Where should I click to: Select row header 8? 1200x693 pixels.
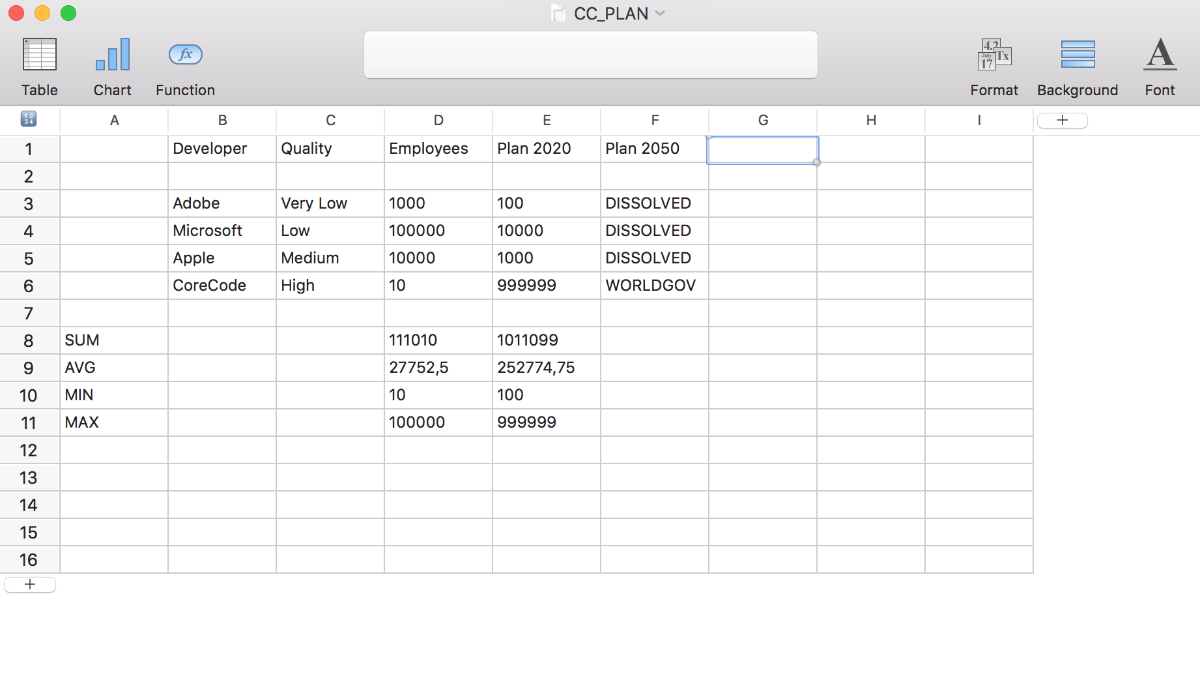29,340
